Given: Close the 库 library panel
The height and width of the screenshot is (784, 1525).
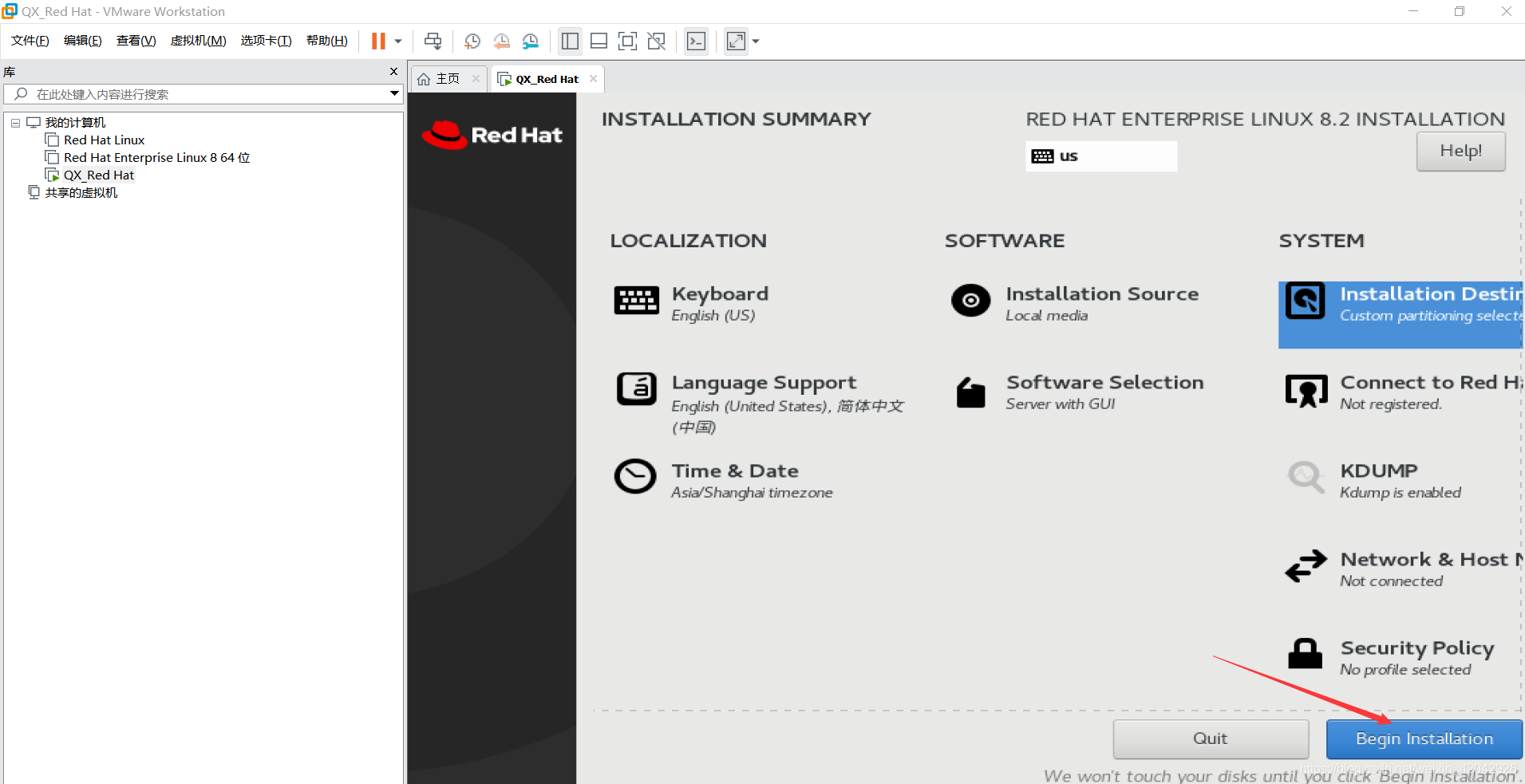Looking at the screenshot, I should [x=393, y=72].
